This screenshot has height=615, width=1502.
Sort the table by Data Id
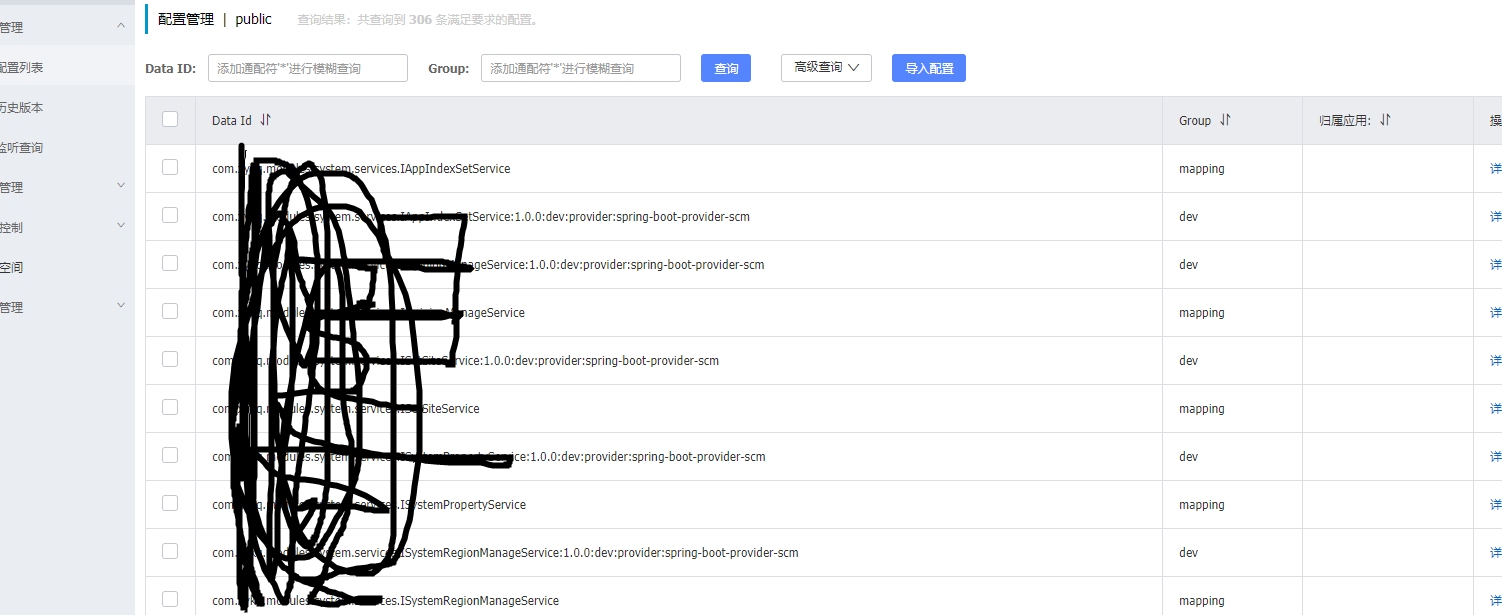265,120
